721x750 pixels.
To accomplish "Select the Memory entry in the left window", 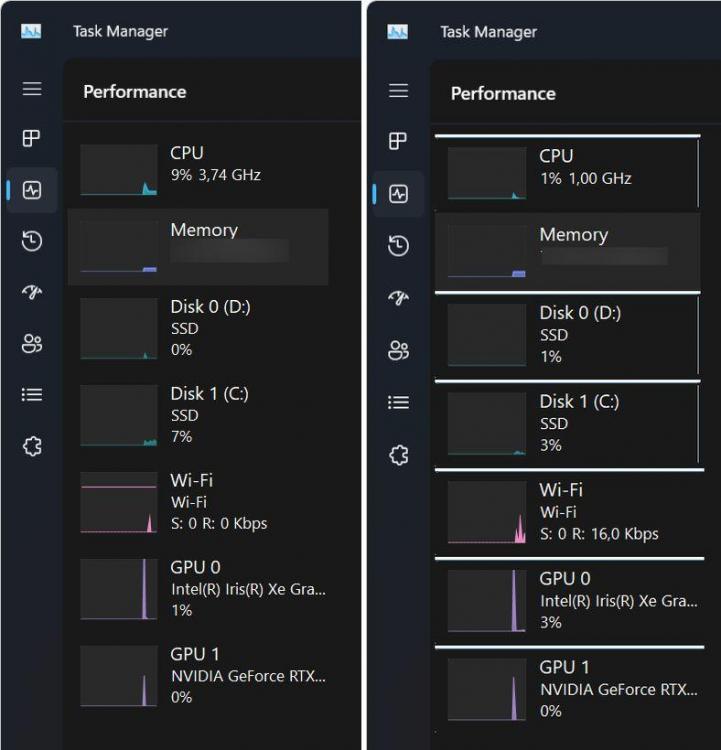I will tap(198, 247).
